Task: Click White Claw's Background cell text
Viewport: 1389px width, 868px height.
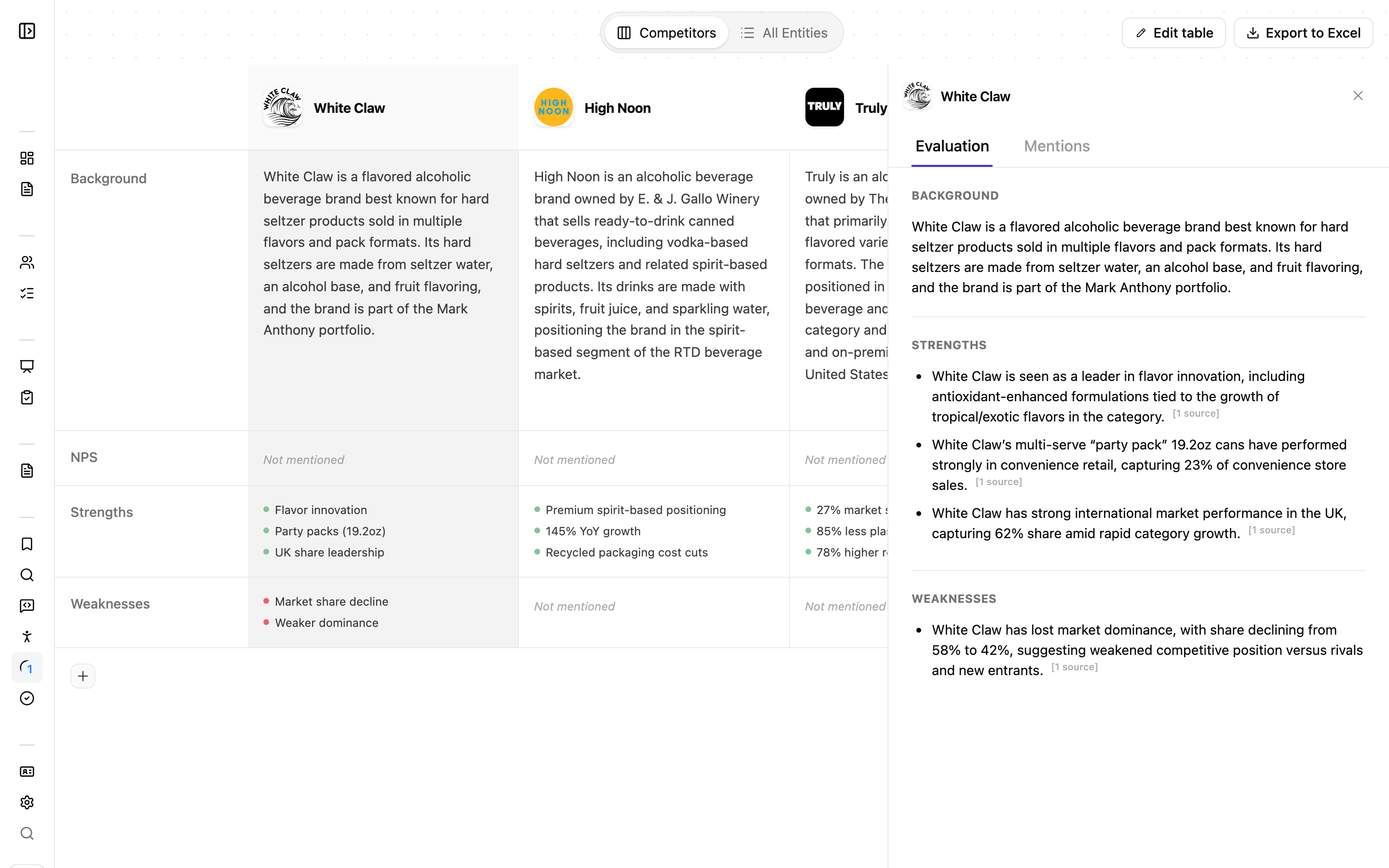Action: tap(378, 253)
